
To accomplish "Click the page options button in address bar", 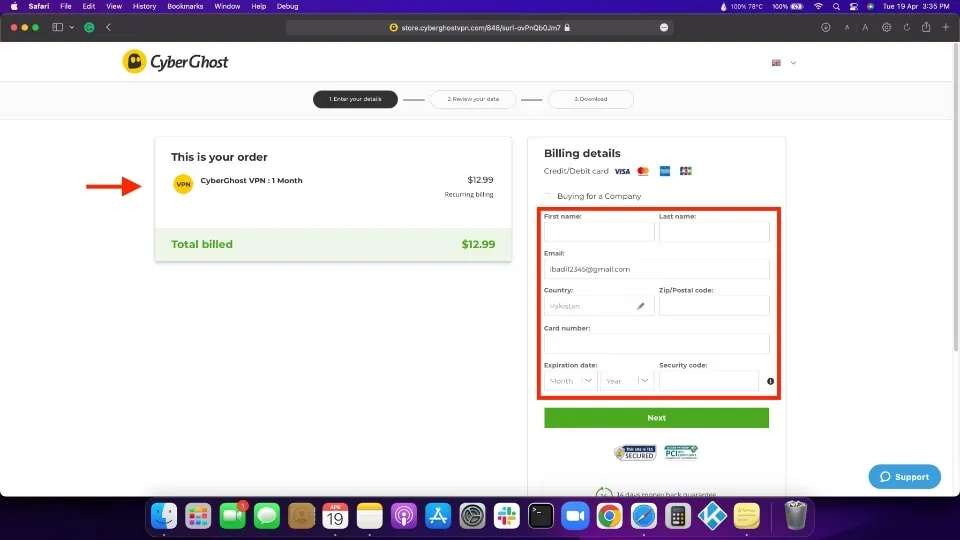I will [664, 27].
